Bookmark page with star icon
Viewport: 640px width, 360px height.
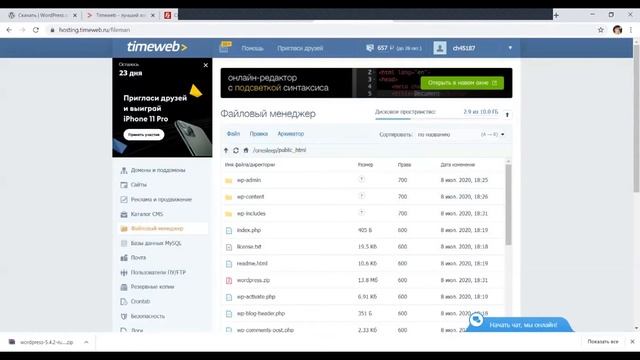(600, 30)
